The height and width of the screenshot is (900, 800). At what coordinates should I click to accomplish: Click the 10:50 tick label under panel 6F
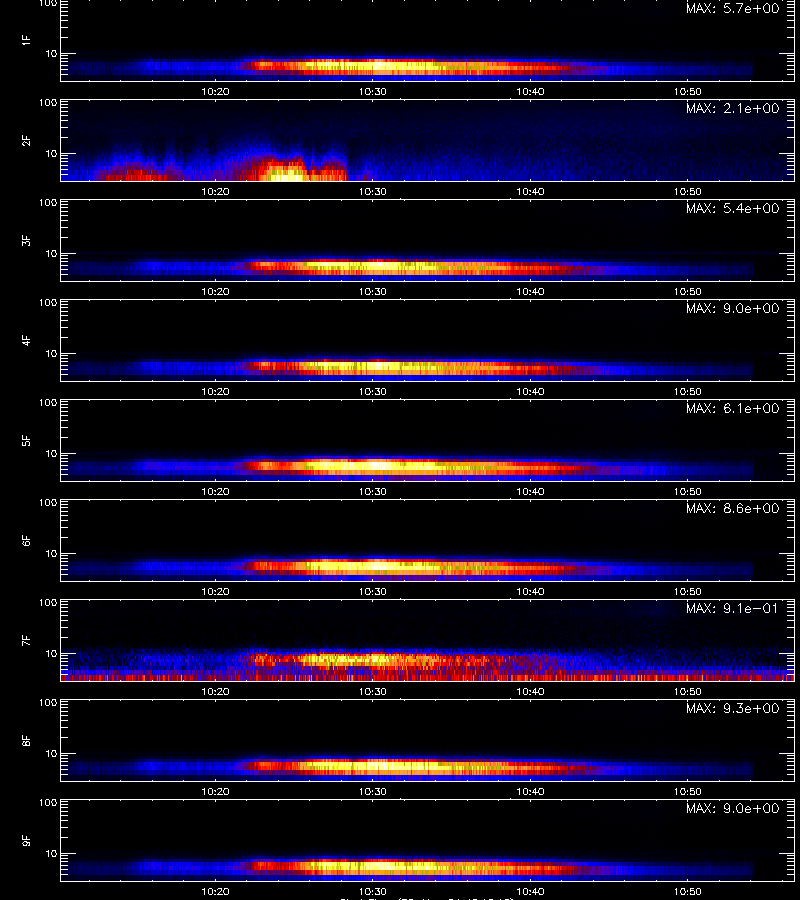point(688,591)
